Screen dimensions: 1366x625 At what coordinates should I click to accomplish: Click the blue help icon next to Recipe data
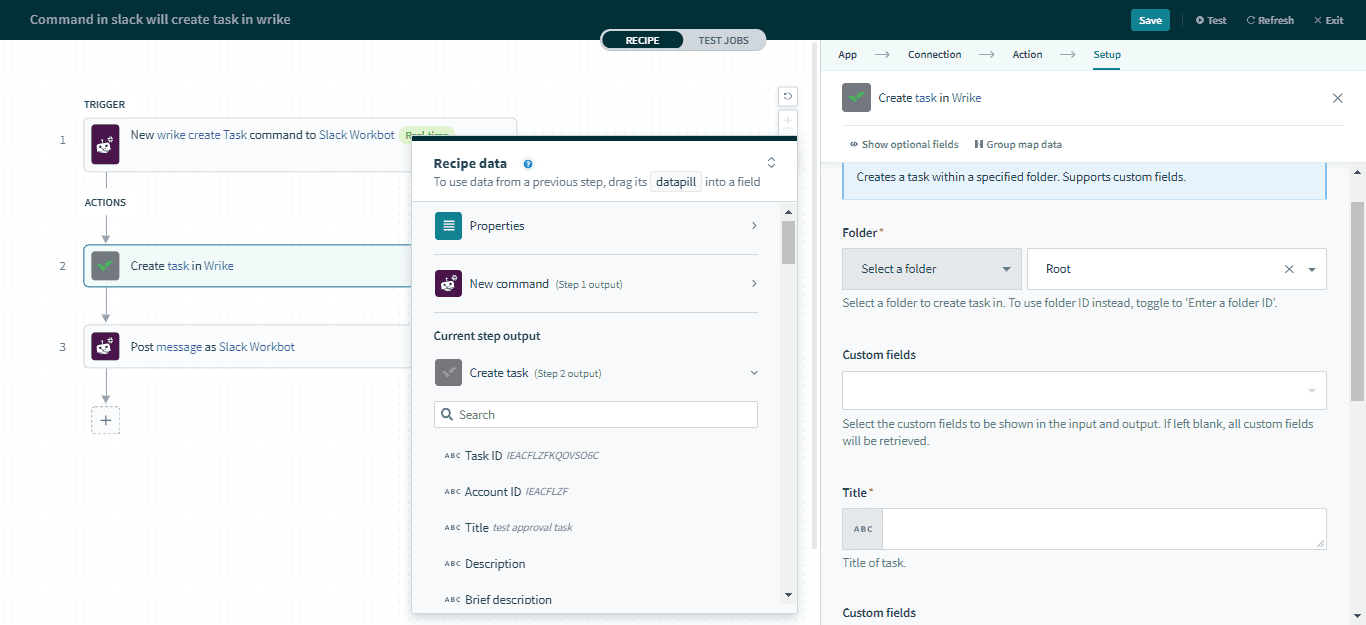(528, 163)
